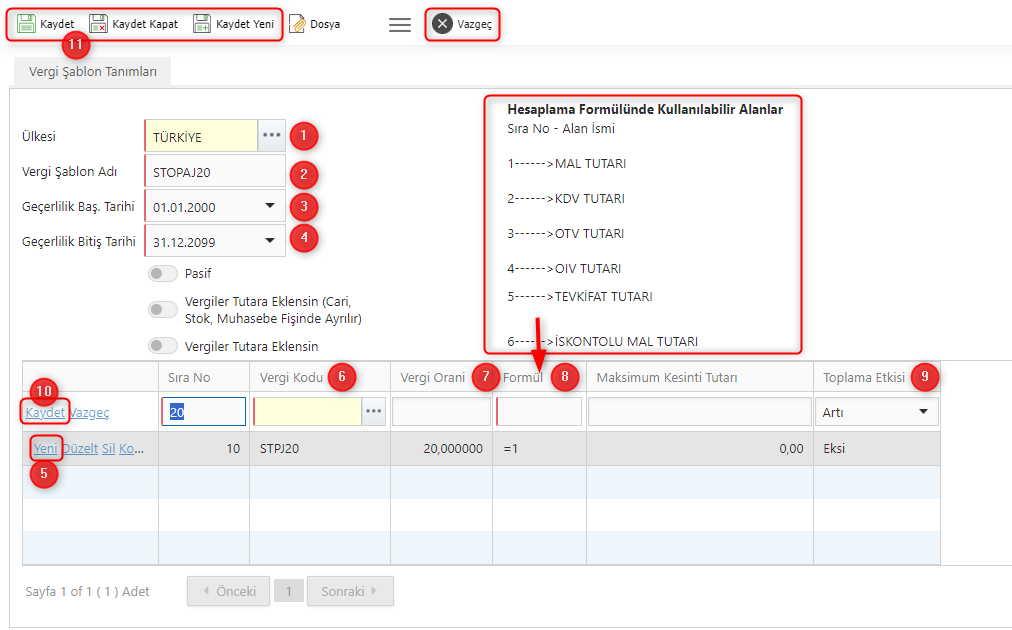This screenshot has height=630, width=1012.
Task: Click the truncated Ko... link in the STPJ20 row
Action: [132, 449]
